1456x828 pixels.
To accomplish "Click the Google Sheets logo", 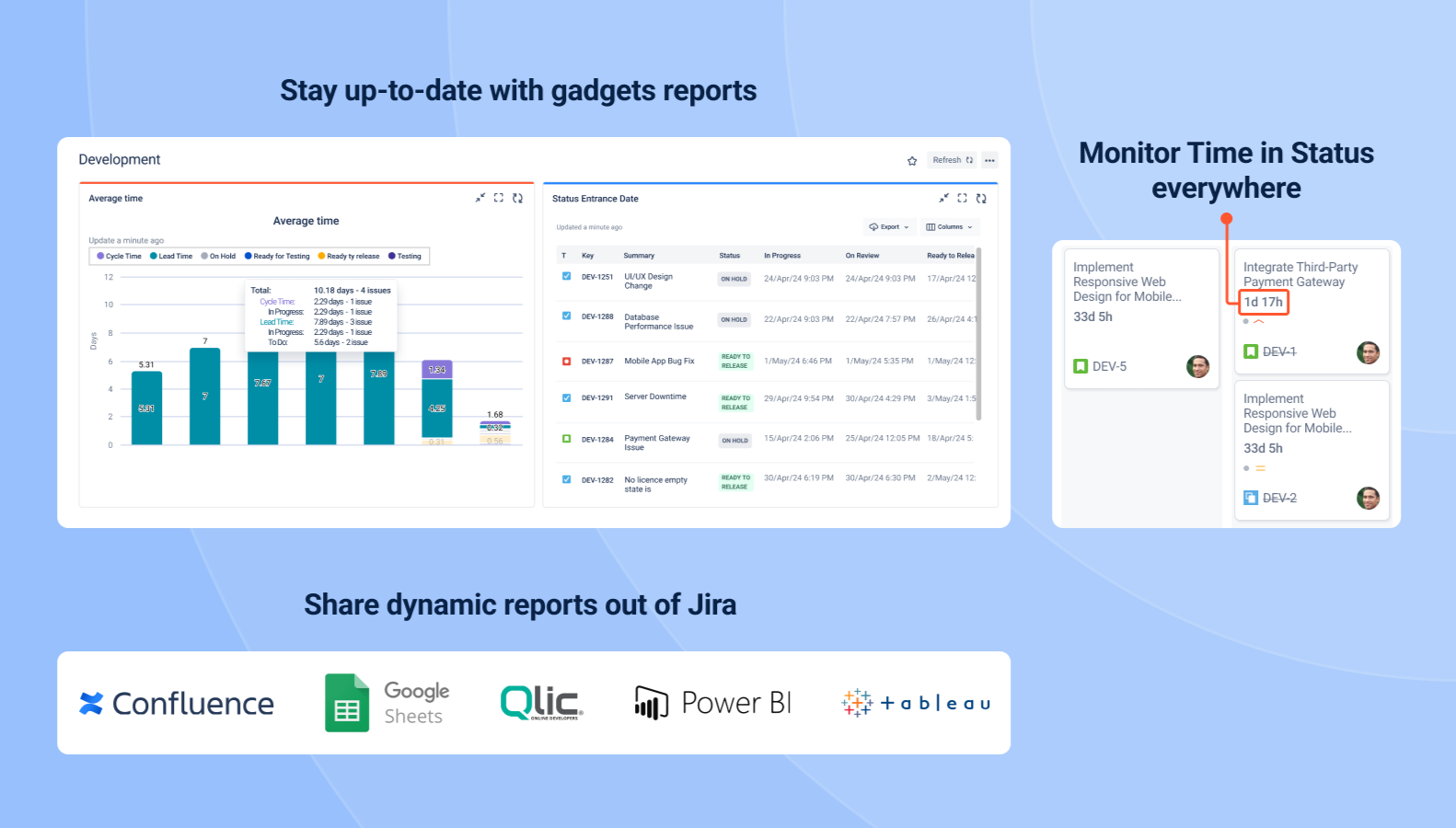I will tap(387, 703).
